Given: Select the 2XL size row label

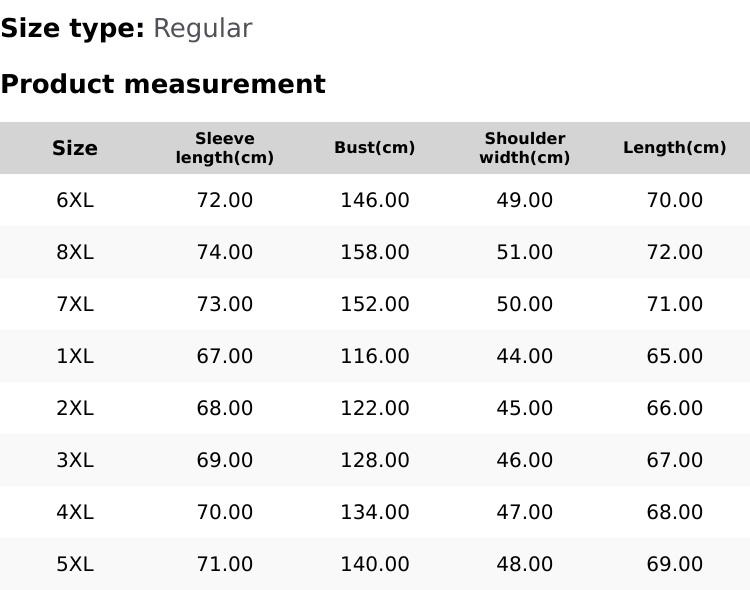Looking at the screenshot, I should click(x=75, y=408).
